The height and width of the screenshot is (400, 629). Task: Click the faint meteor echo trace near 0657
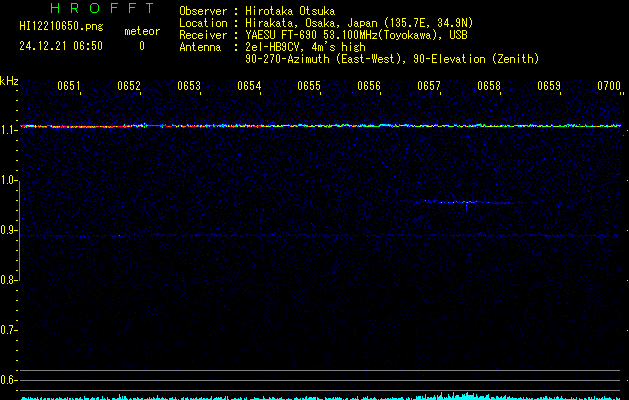click(467, 203)
